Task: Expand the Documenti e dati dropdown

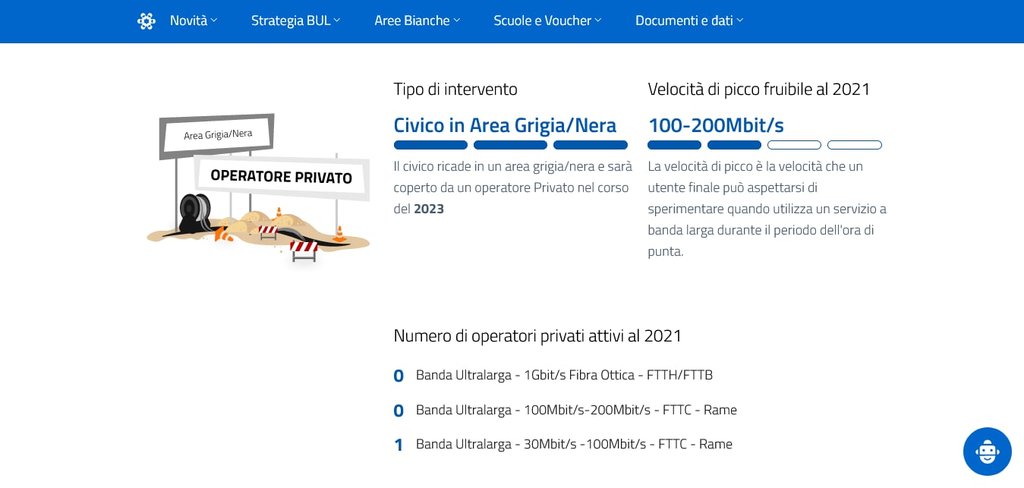Action: tap(689, 21)
